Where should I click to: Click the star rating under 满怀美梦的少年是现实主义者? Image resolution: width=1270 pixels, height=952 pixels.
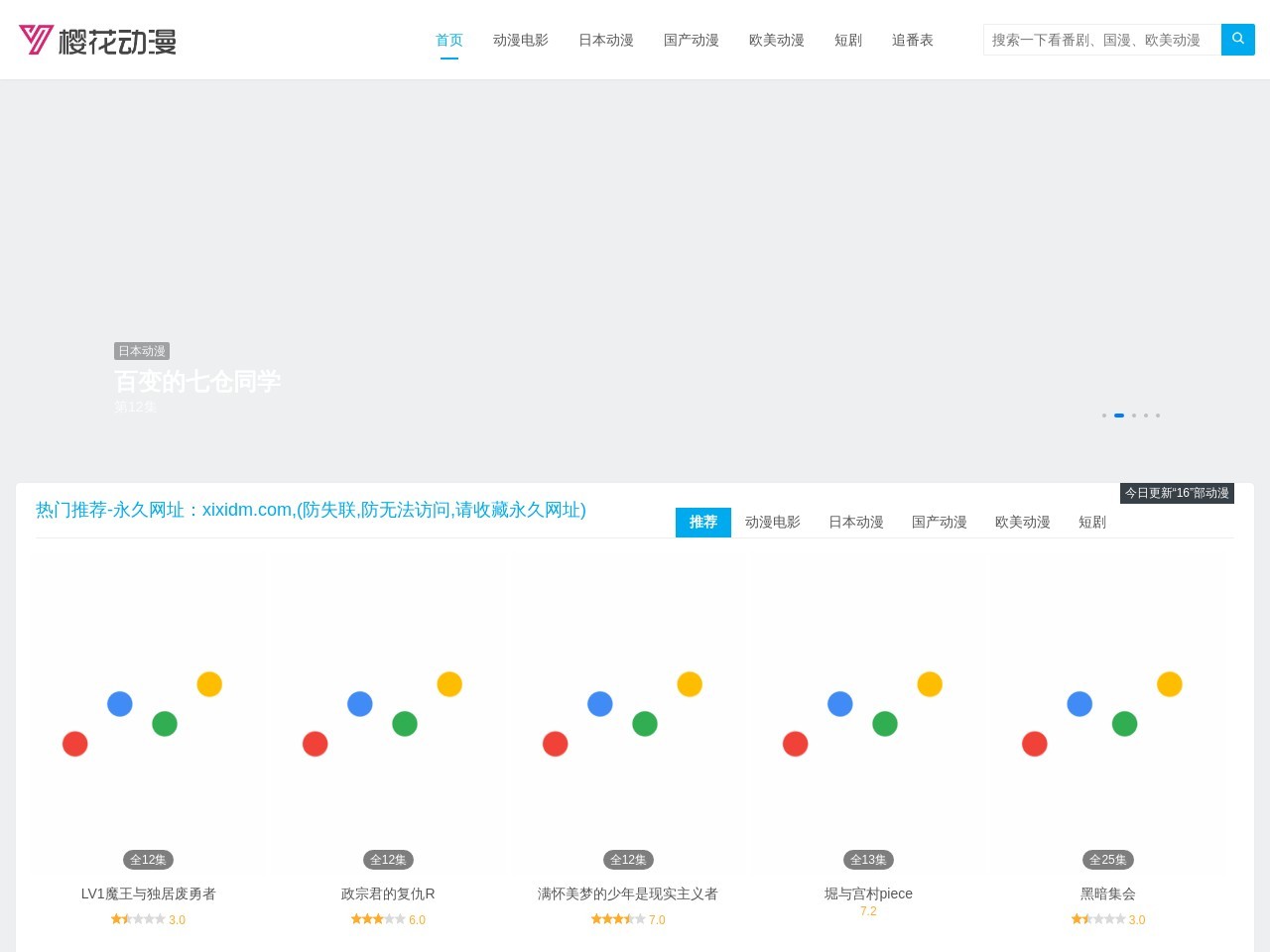tap(618, 919)
